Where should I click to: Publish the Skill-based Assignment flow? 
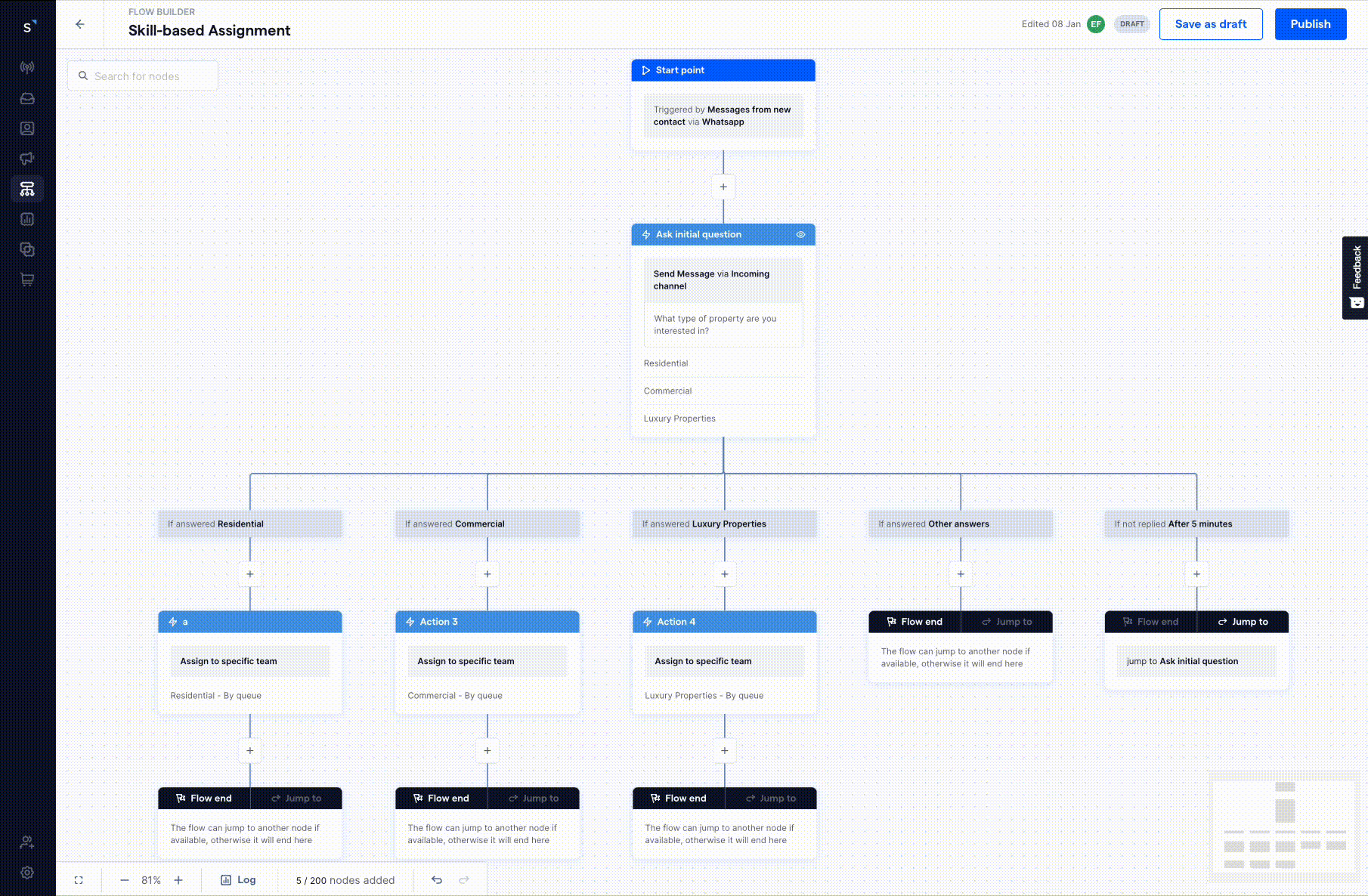1311,23
